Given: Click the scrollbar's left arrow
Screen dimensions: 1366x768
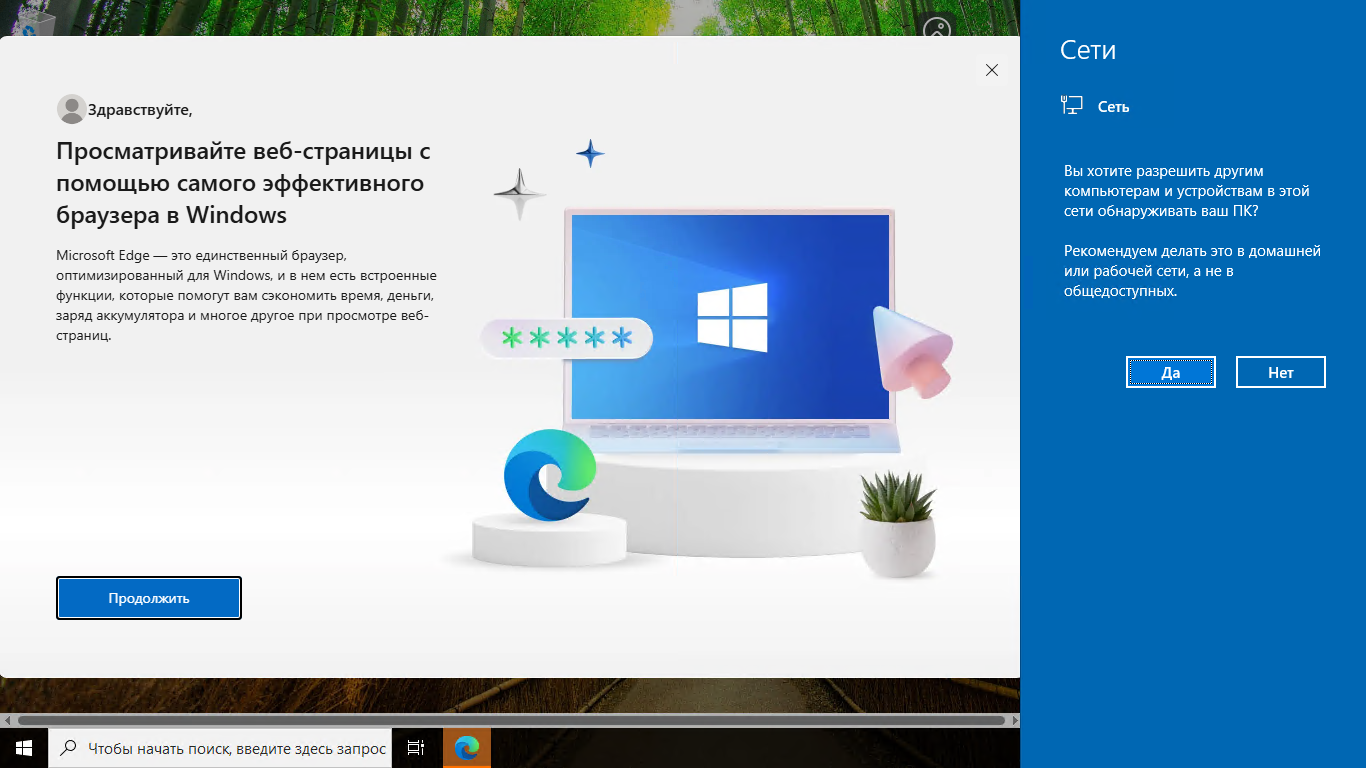Looking at the screenshot, I should [7, 720].
